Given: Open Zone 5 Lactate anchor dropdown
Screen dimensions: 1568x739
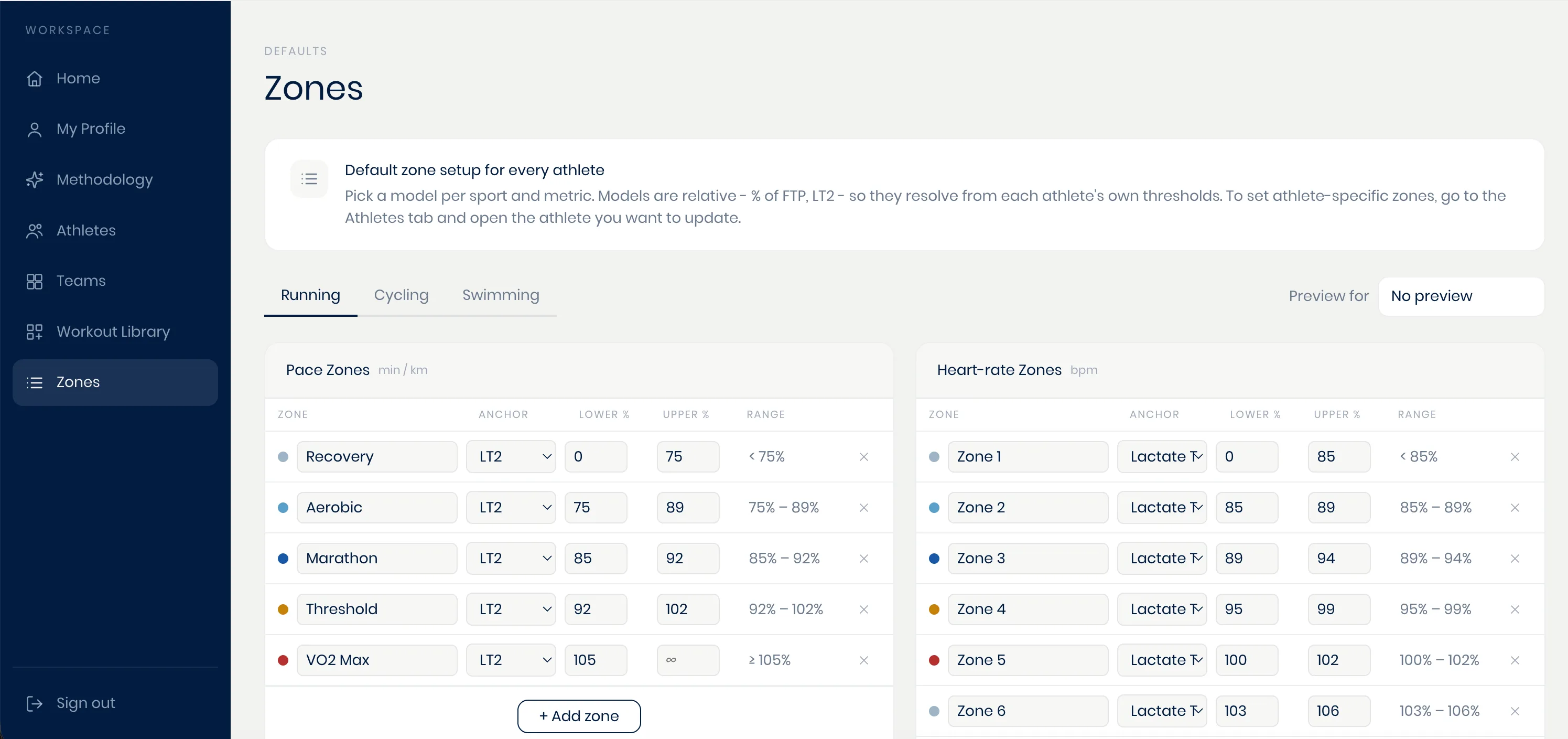Looking at the screenshot, I should pos(1162,660).
